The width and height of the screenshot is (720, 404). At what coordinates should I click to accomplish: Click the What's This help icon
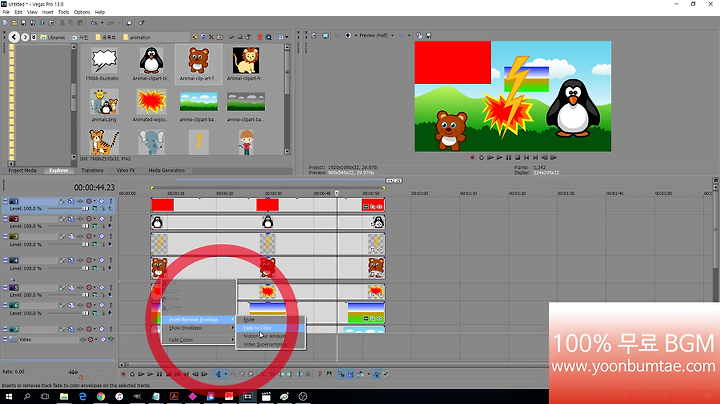click(141, 22)
